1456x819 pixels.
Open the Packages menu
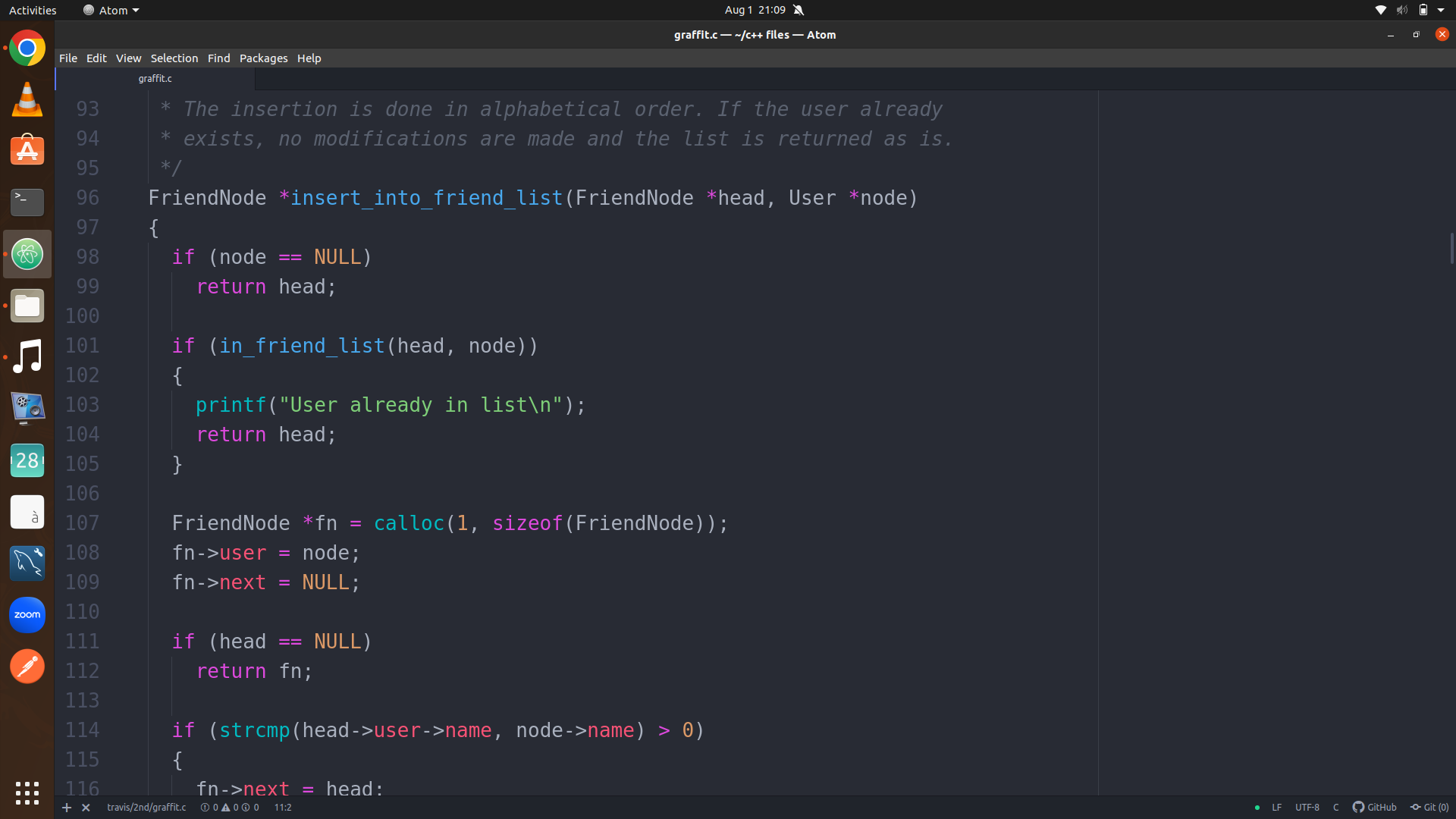point(263,58)
